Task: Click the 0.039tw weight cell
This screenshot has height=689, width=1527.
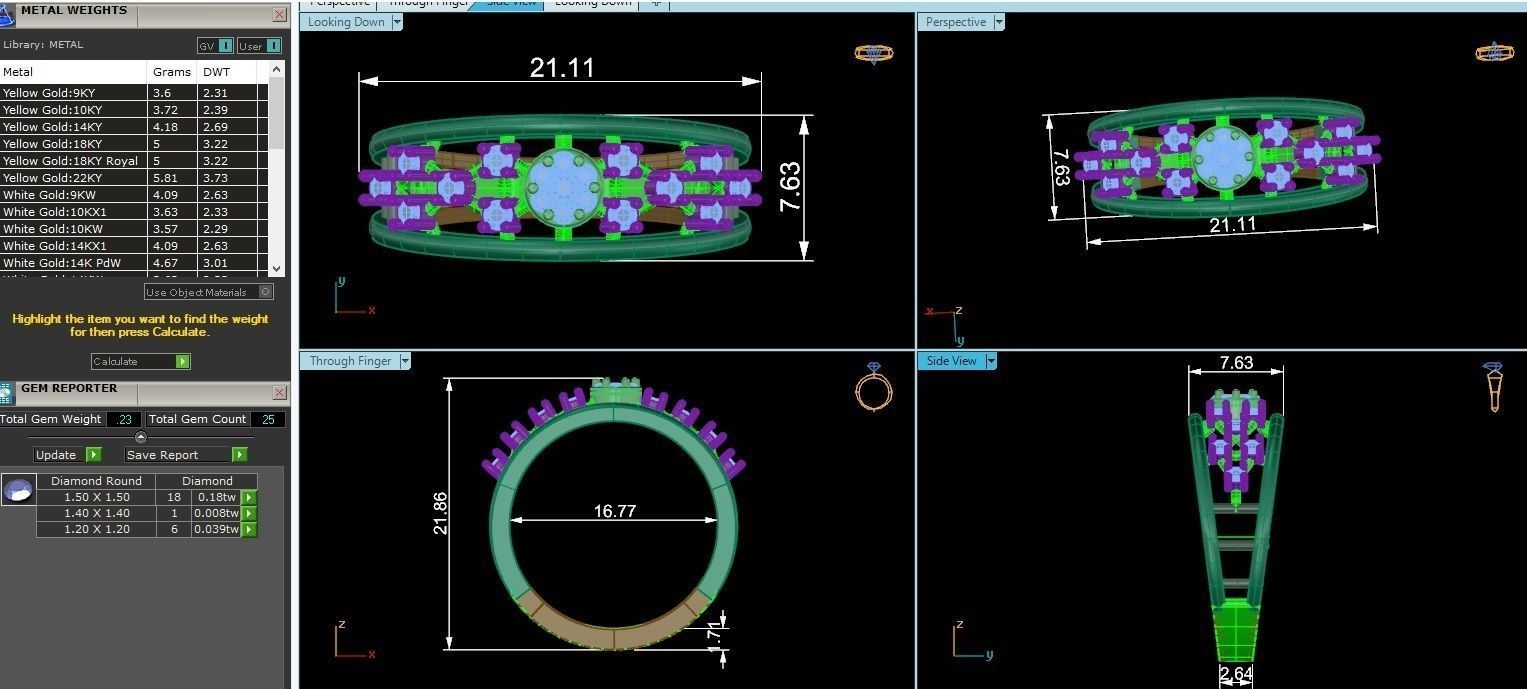Action: click(216, 529)
